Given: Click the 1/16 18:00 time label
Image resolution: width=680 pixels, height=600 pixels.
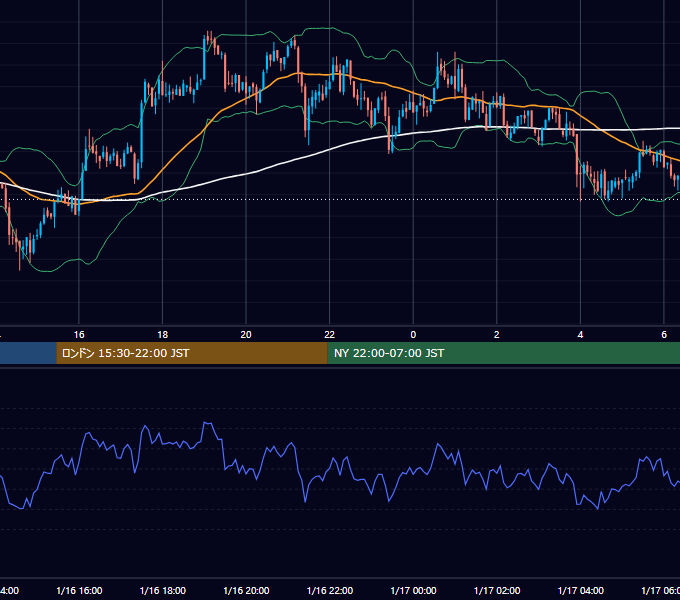Looking at the screenshot, I should (163, 590).
